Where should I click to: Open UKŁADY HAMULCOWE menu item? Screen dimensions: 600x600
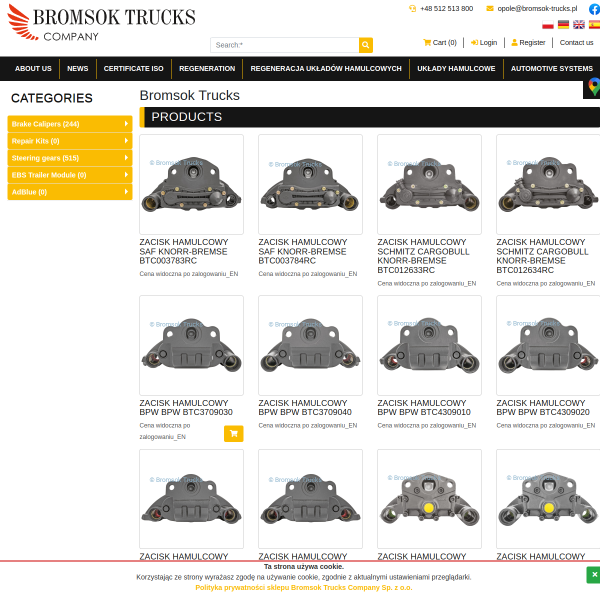(456, 68)
